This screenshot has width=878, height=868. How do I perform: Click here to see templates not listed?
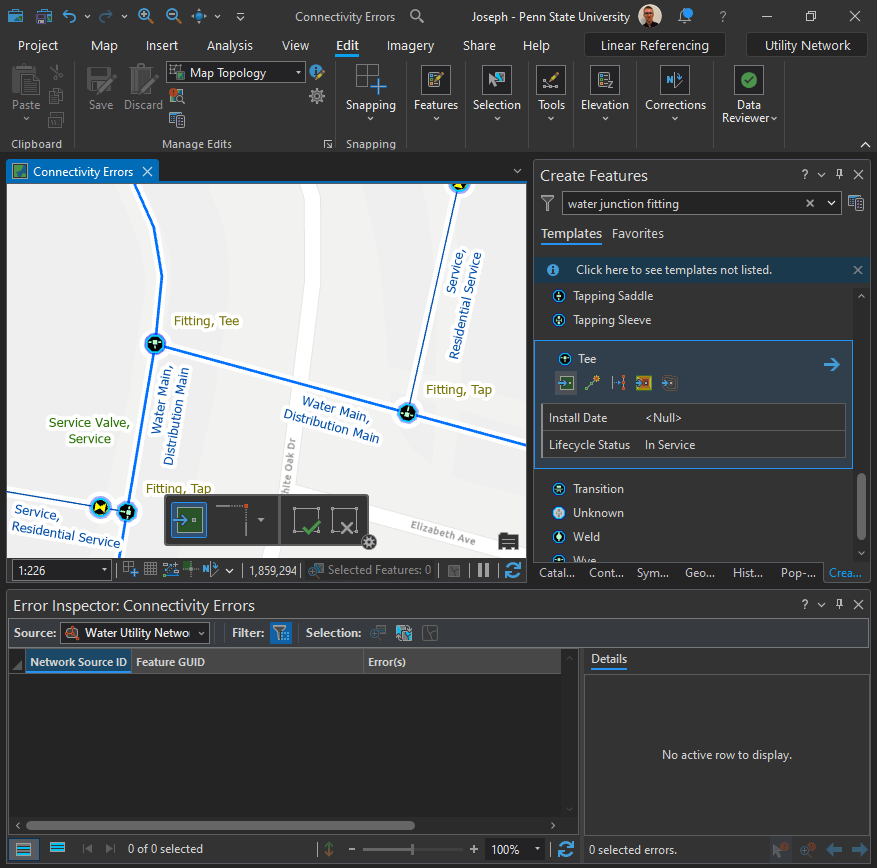[x=673, y=270]
